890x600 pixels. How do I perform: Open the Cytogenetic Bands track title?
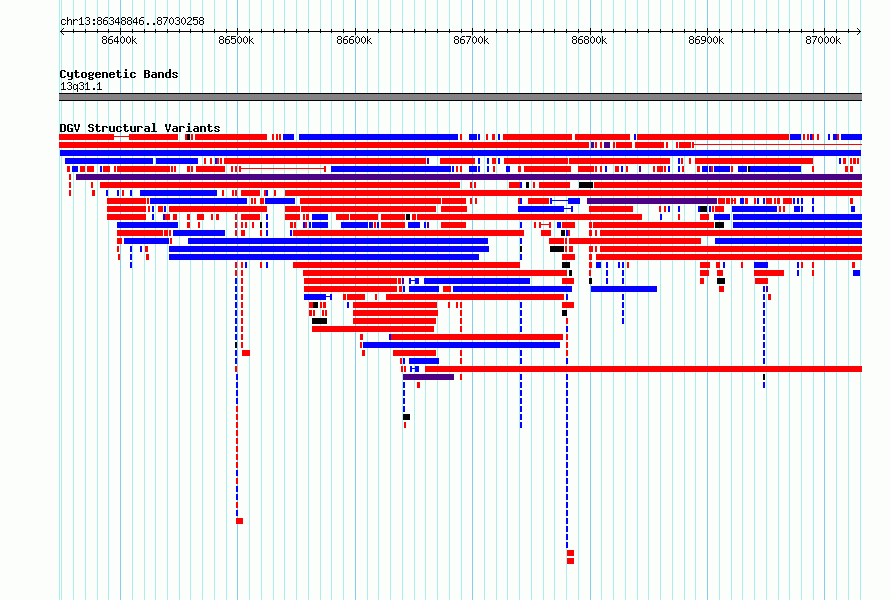(119, 74)
